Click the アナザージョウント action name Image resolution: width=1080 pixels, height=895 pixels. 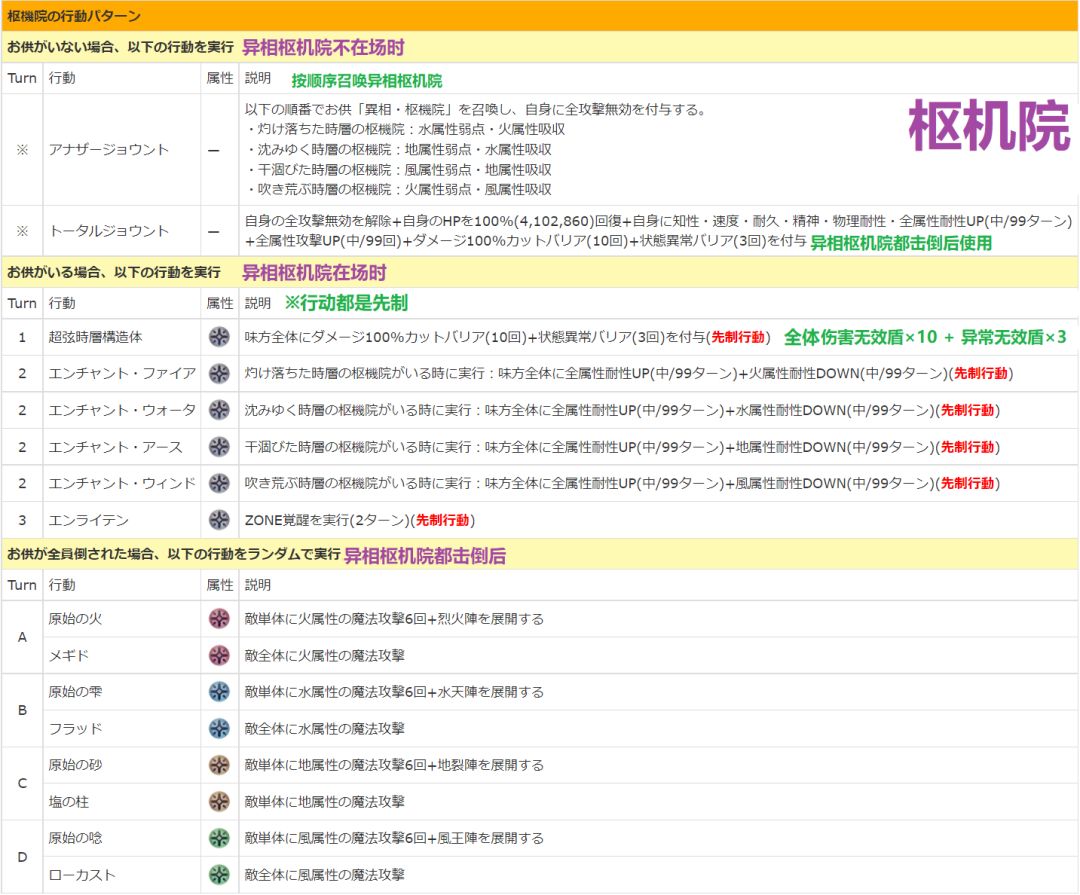[x=108, y=149]
